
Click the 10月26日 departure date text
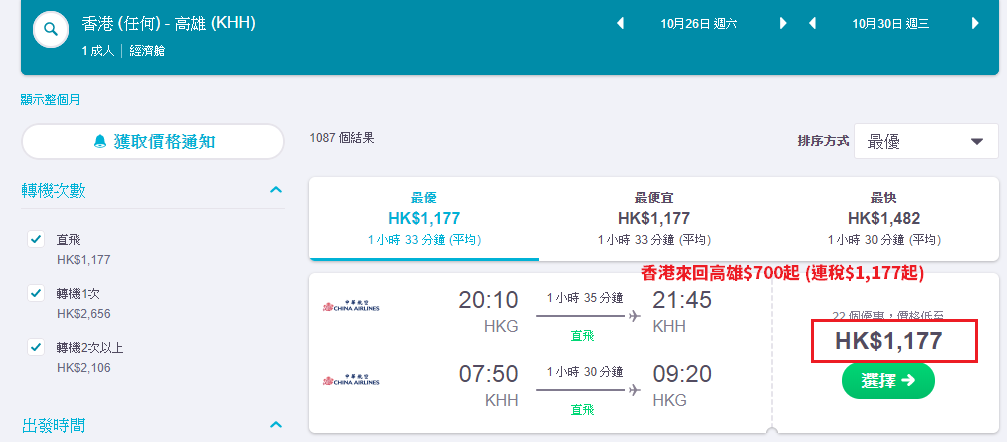699,24
